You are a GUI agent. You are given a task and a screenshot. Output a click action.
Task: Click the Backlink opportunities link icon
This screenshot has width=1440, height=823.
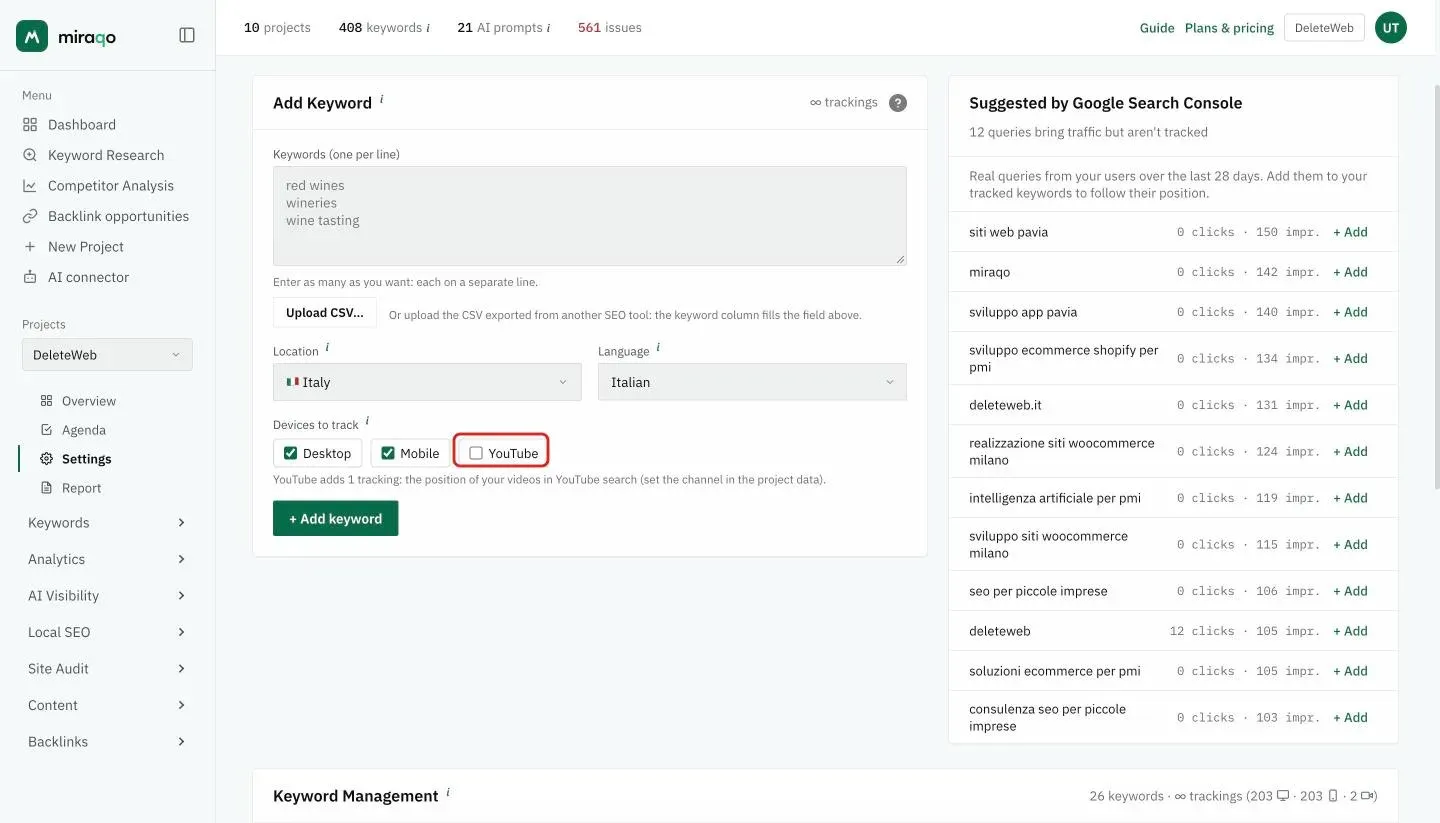click(x=30, y=216)
